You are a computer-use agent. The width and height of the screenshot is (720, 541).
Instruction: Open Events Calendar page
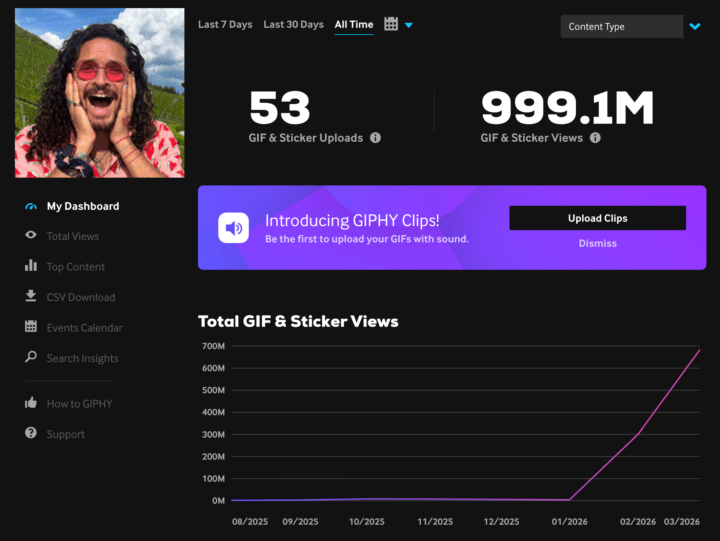(x=84, y=328)
